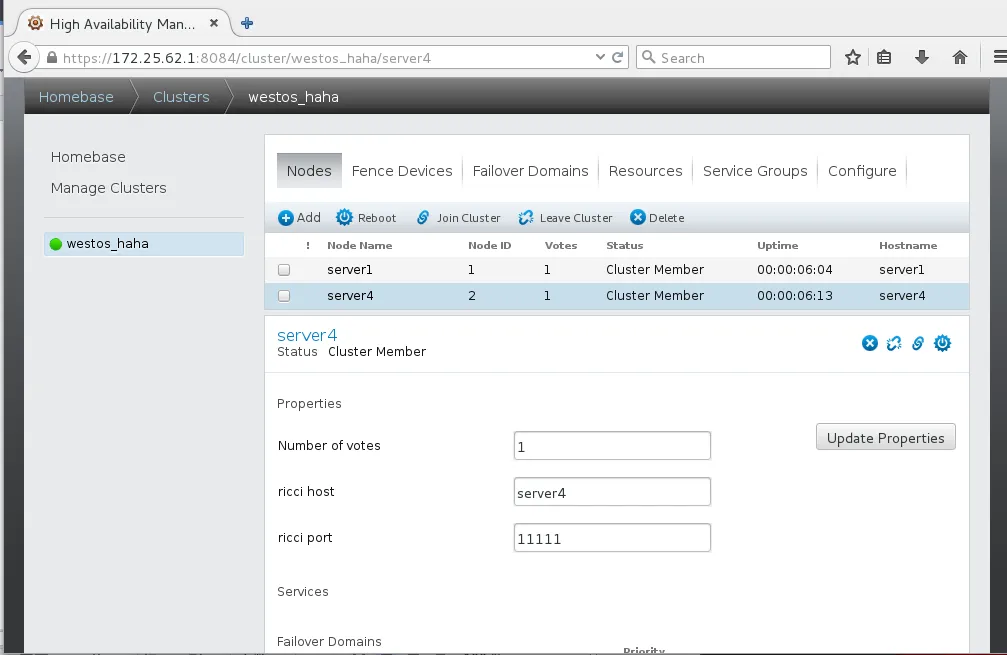Screen dimensions: 1007x655
Task: Click Cluster Member status in server1 row
Action: [655, 270]
